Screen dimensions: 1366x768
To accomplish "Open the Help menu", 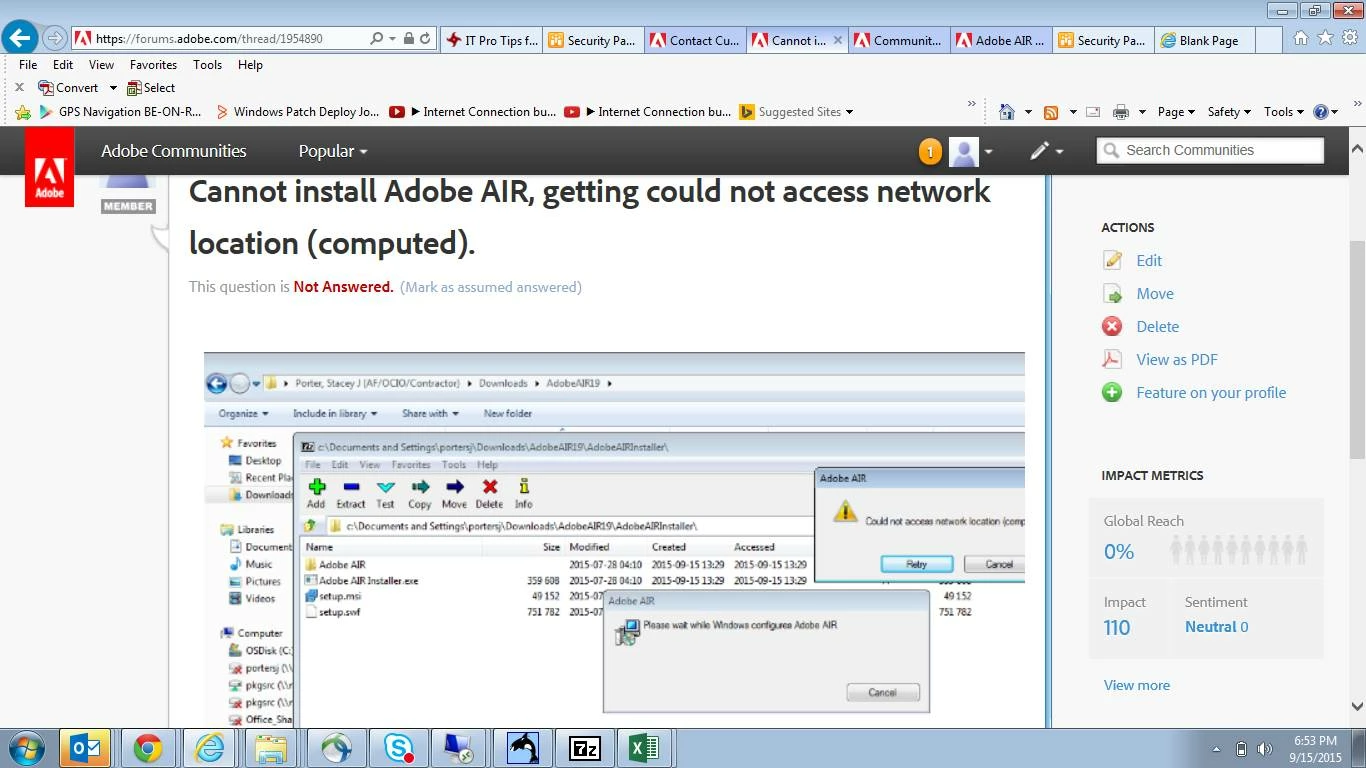I will click(x=250, y=65).
